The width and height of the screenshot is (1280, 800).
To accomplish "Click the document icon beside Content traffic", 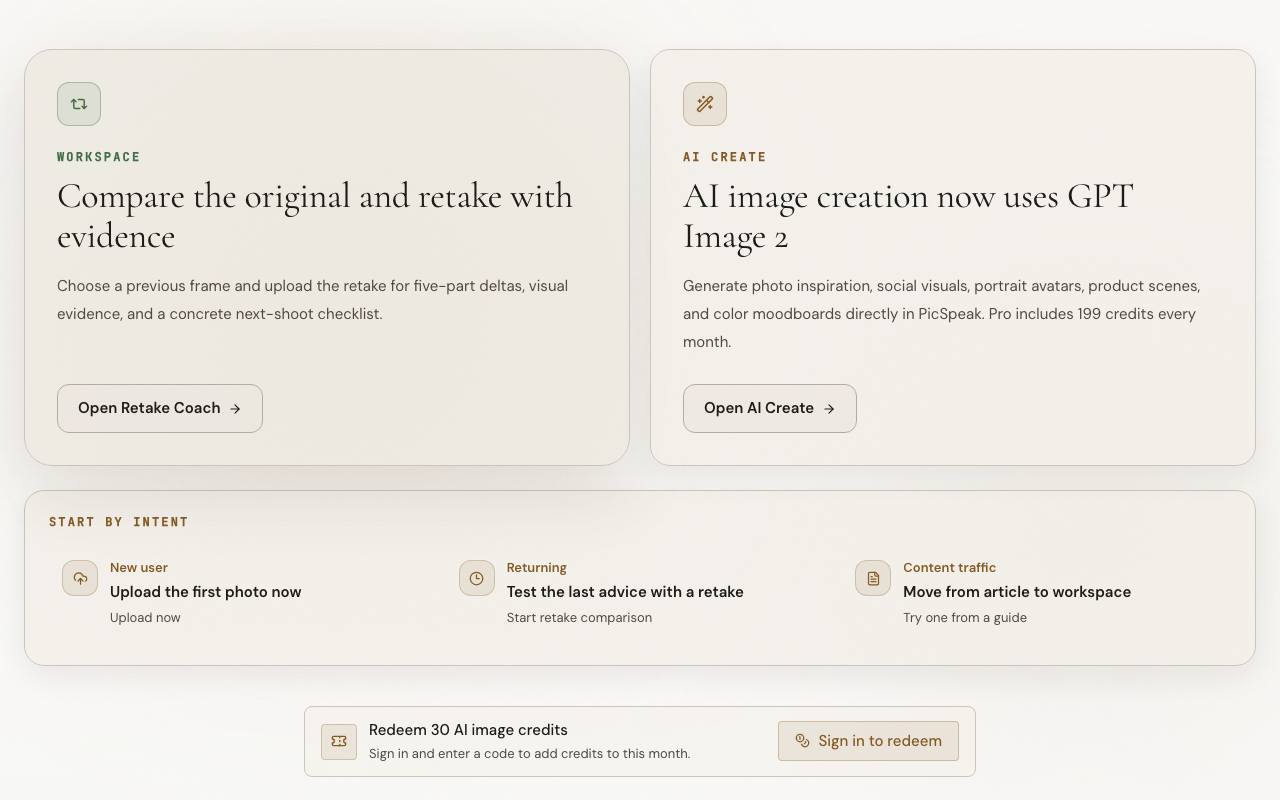I will click(873, 578).
